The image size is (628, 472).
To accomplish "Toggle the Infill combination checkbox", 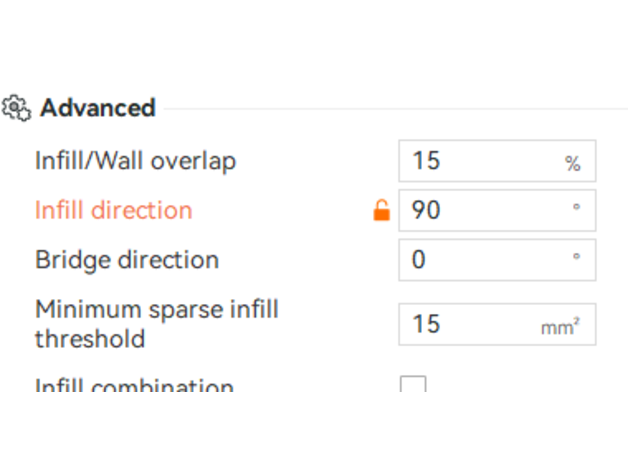I will pyautogui.click(x=412, y=384).
